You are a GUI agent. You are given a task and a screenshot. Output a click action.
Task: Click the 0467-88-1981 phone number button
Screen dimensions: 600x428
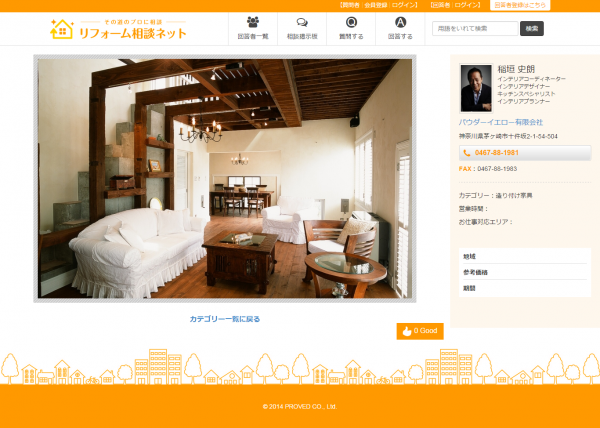pos(524,153)
